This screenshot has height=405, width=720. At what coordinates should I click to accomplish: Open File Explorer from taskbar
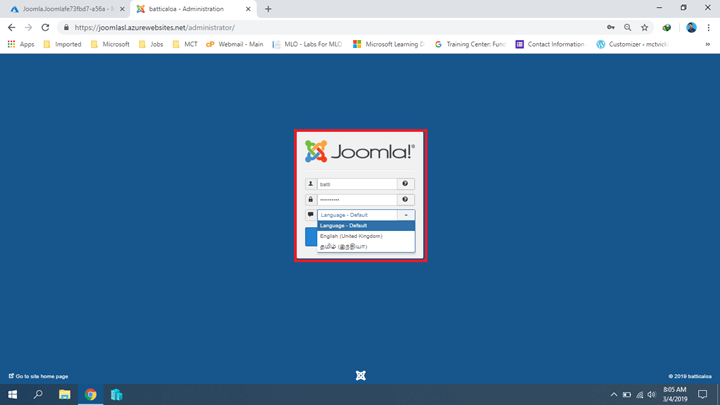[x=64, y=394]
